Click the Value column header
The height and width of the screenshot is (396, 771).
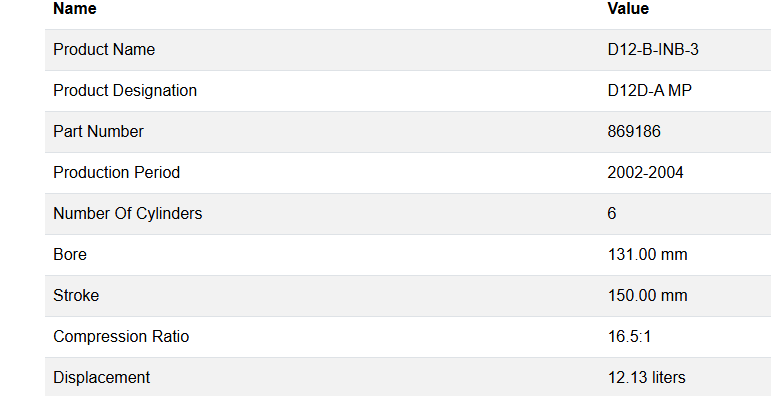(628, 8)
